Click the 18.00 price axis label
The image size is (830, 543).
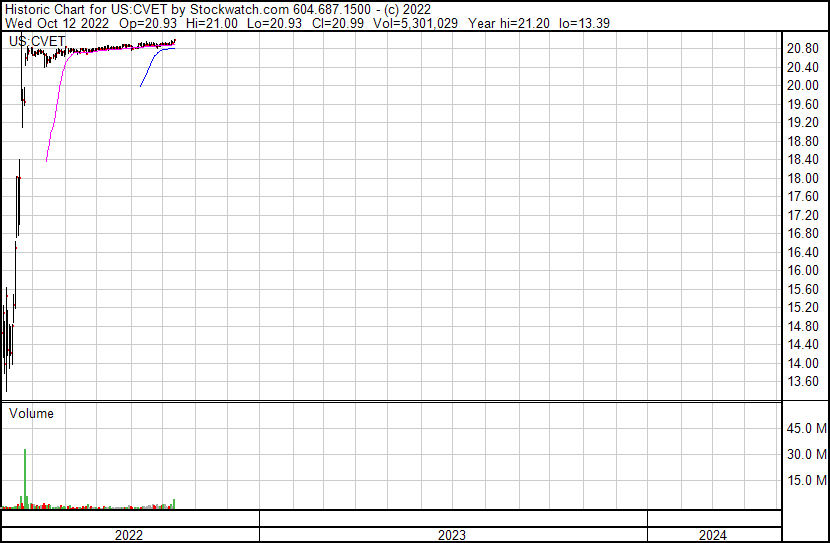(803, 178)
